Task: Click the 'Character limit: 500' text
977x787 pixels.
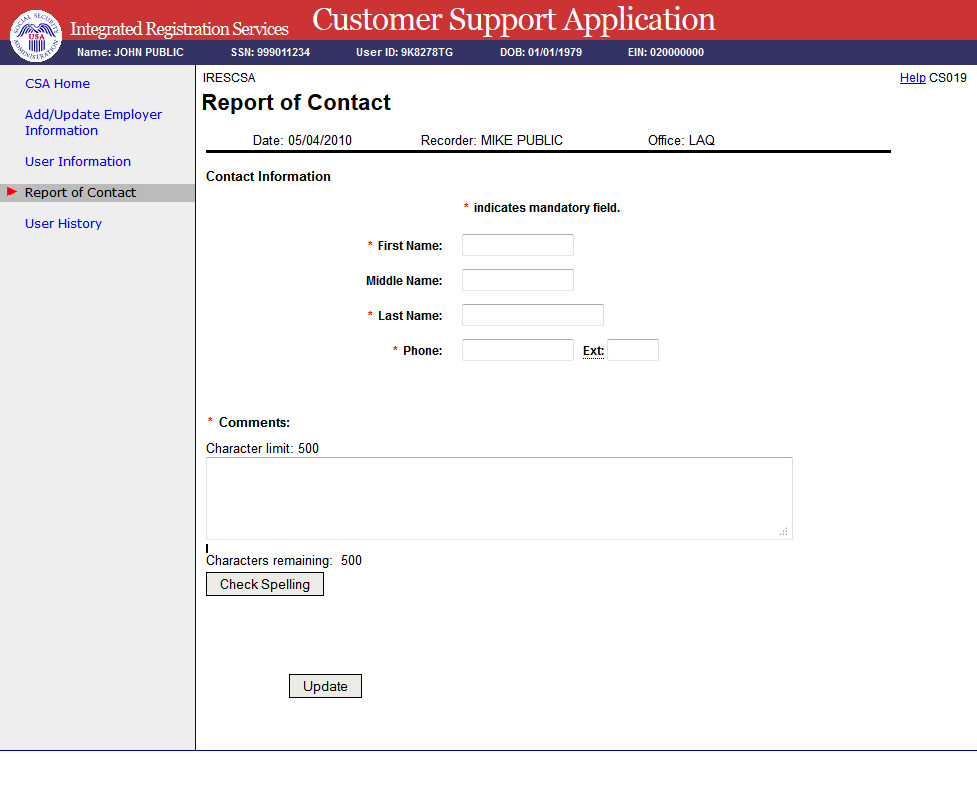Action: pos(262,448)
